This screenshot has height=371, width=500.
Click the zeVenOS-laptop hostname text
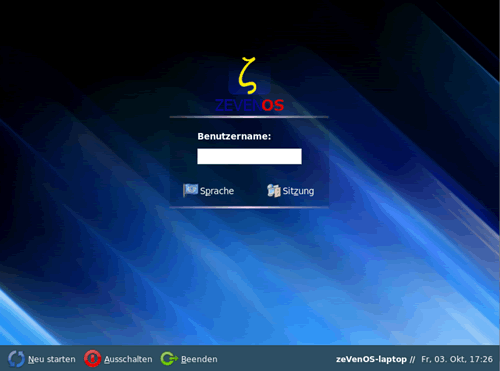point(371,359)
